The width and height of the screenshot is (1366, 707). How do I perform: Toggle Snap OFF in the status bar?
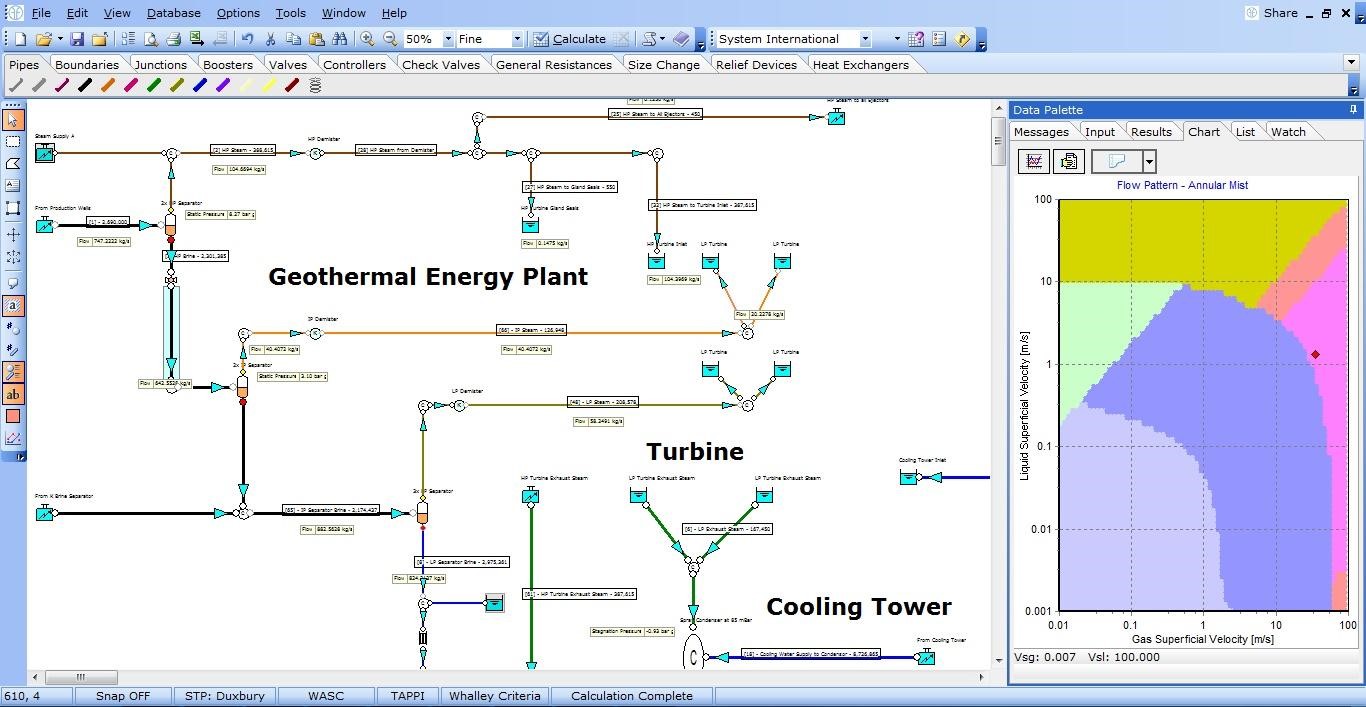pyautogui.click(x=123, y=695)
